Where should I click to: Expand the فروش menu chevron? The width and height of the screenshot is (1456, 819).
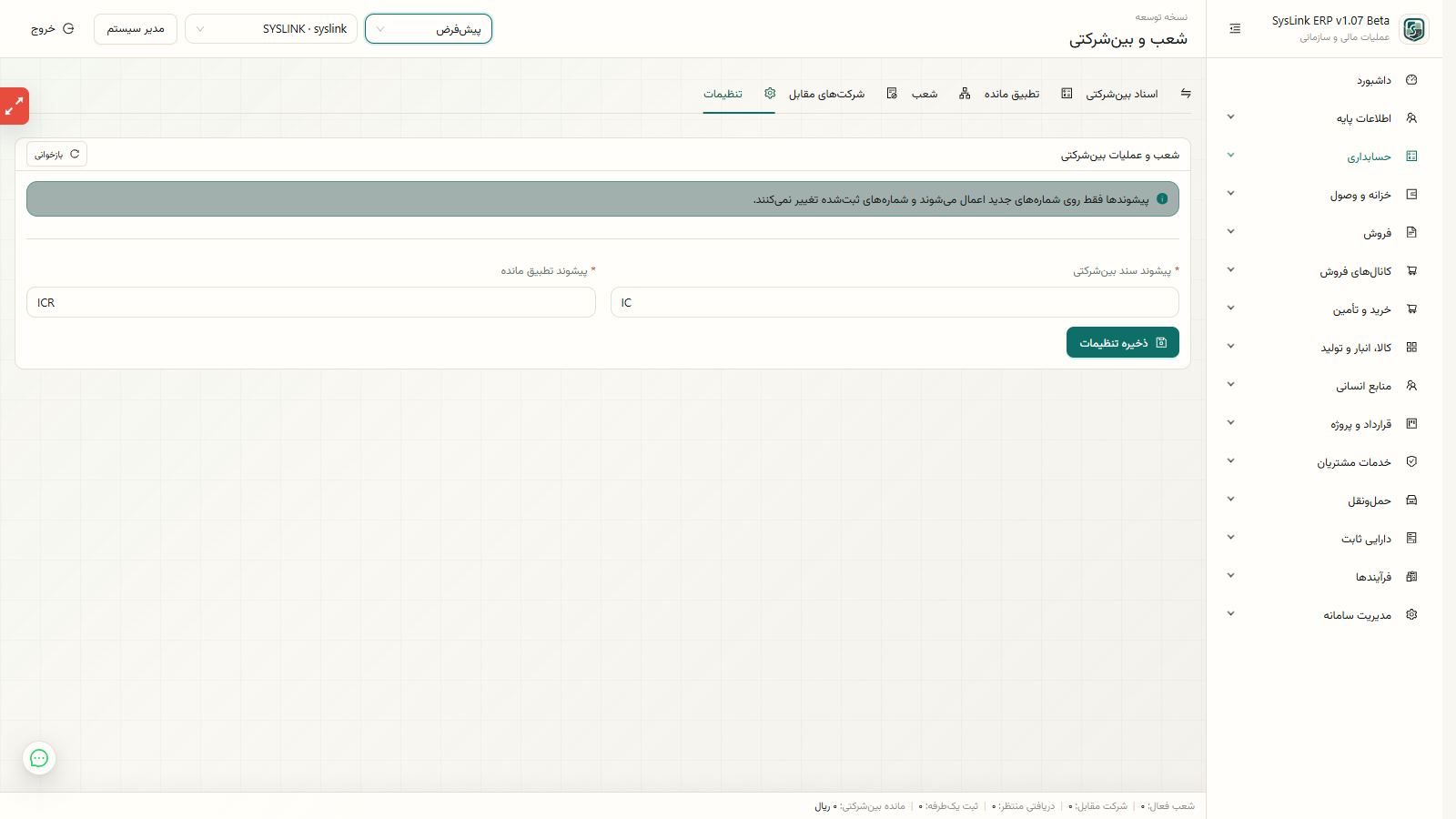(x=1230, y=232)
